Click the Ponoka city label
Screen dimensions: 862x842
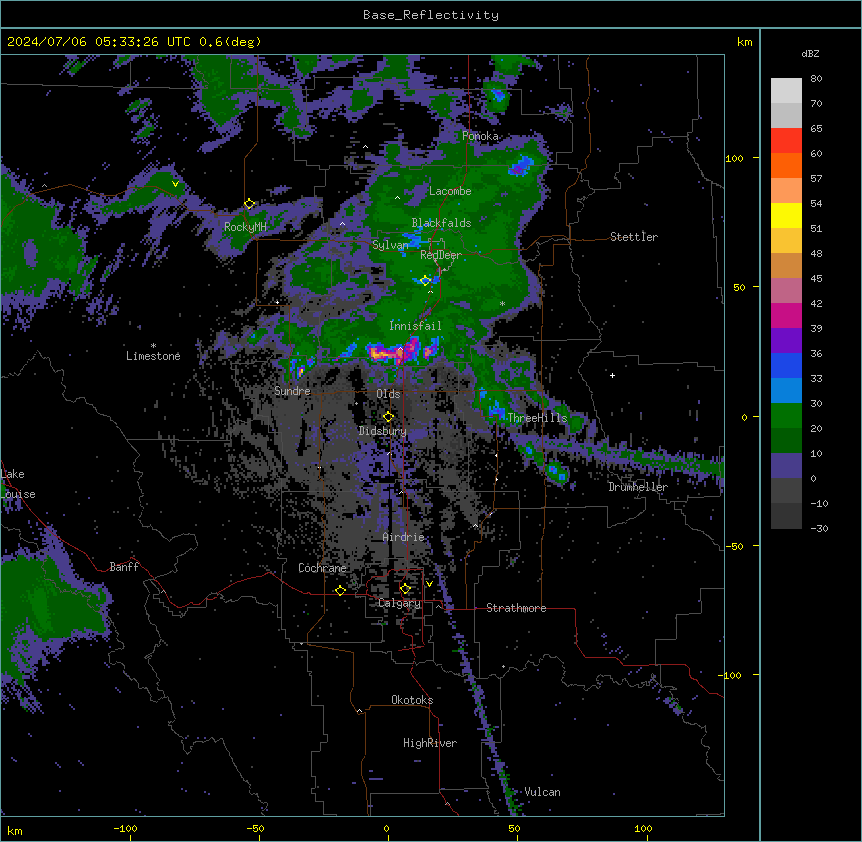[x=480, y=136]
